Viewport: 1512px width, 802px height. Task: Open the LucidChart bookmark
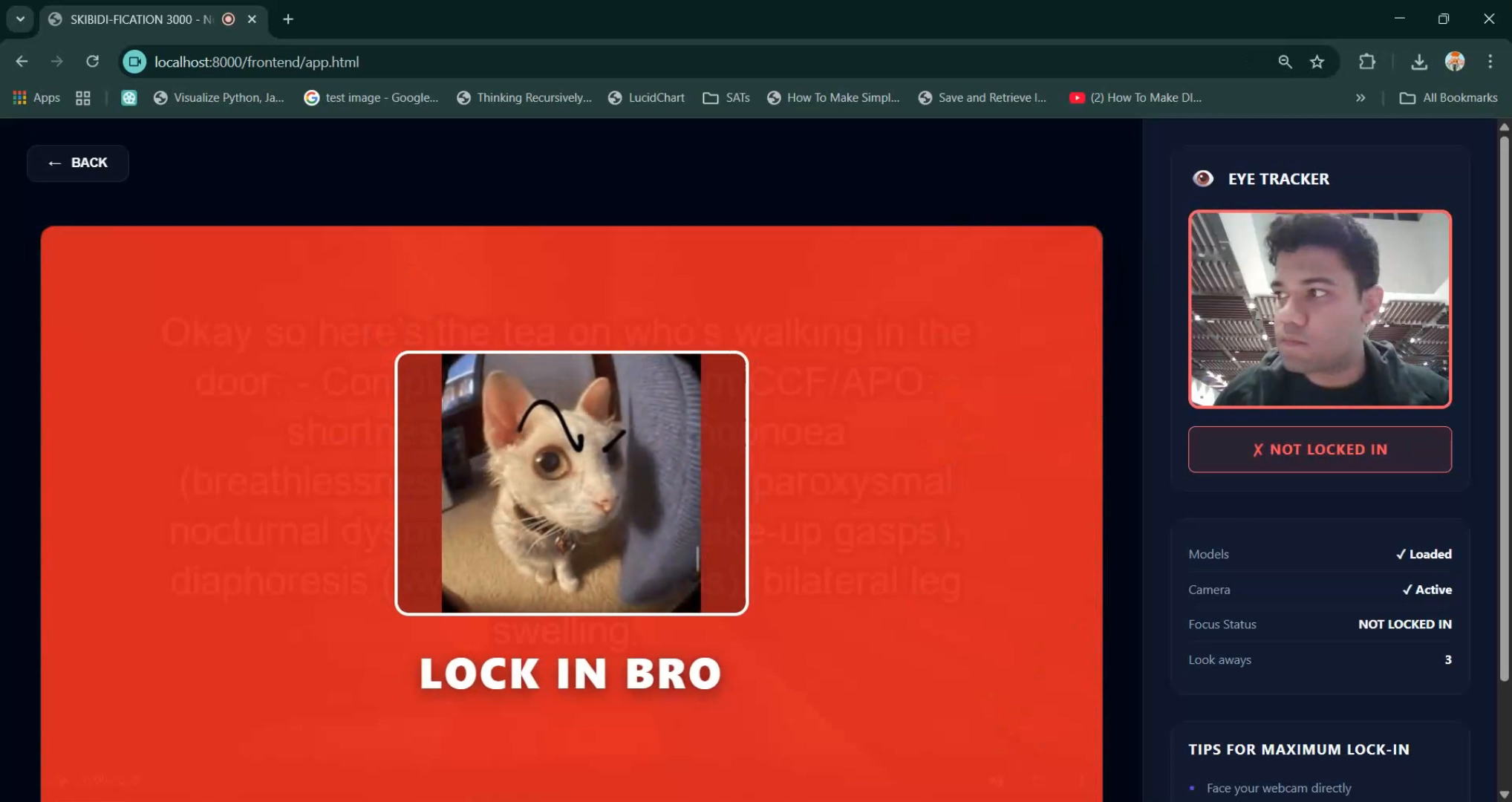pyautogui.click(x=646, y=97)
